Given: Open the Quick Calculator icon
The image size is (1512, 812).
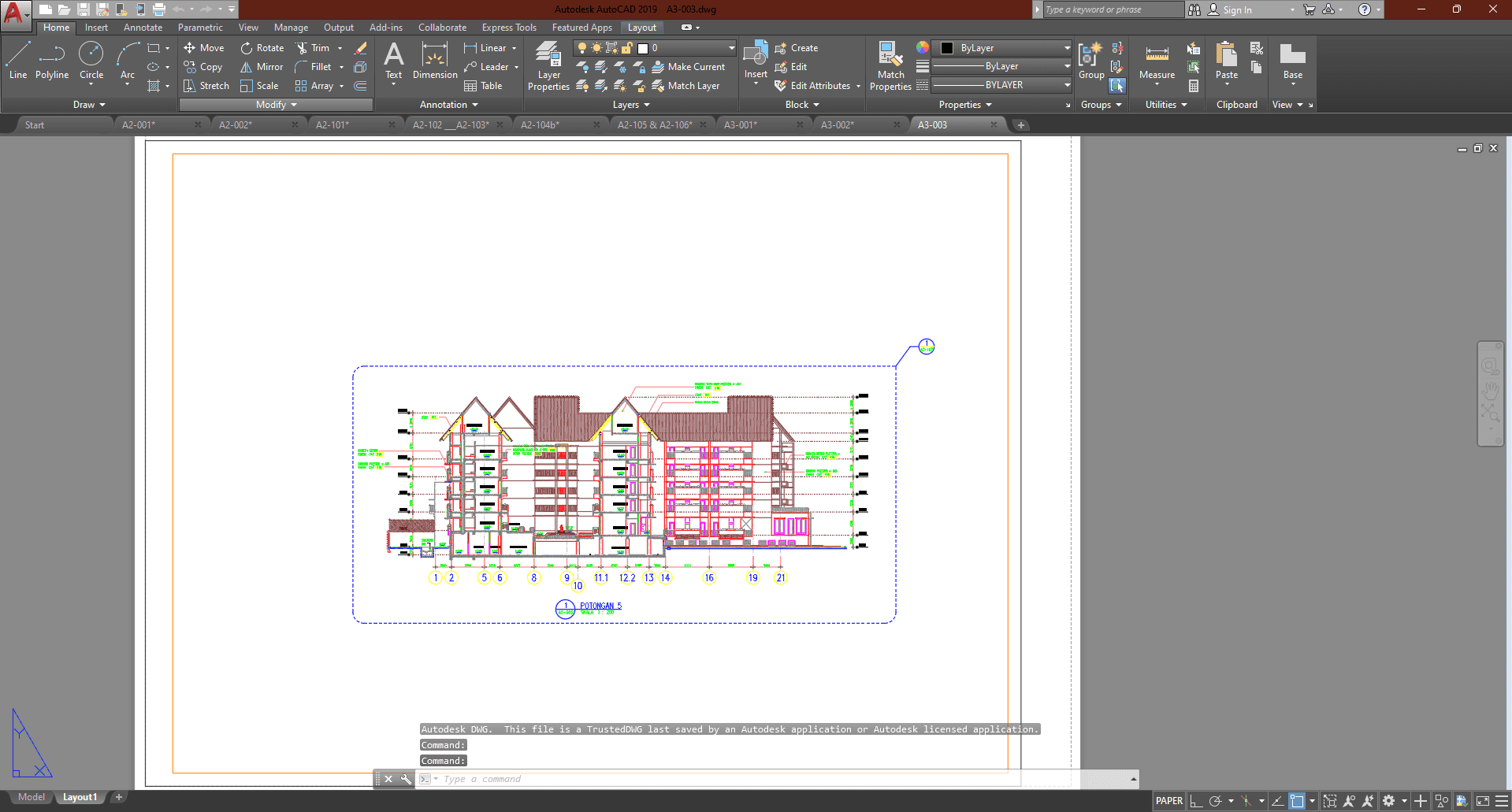Looking at the screenshot, I should click(x=1194, y=86).
